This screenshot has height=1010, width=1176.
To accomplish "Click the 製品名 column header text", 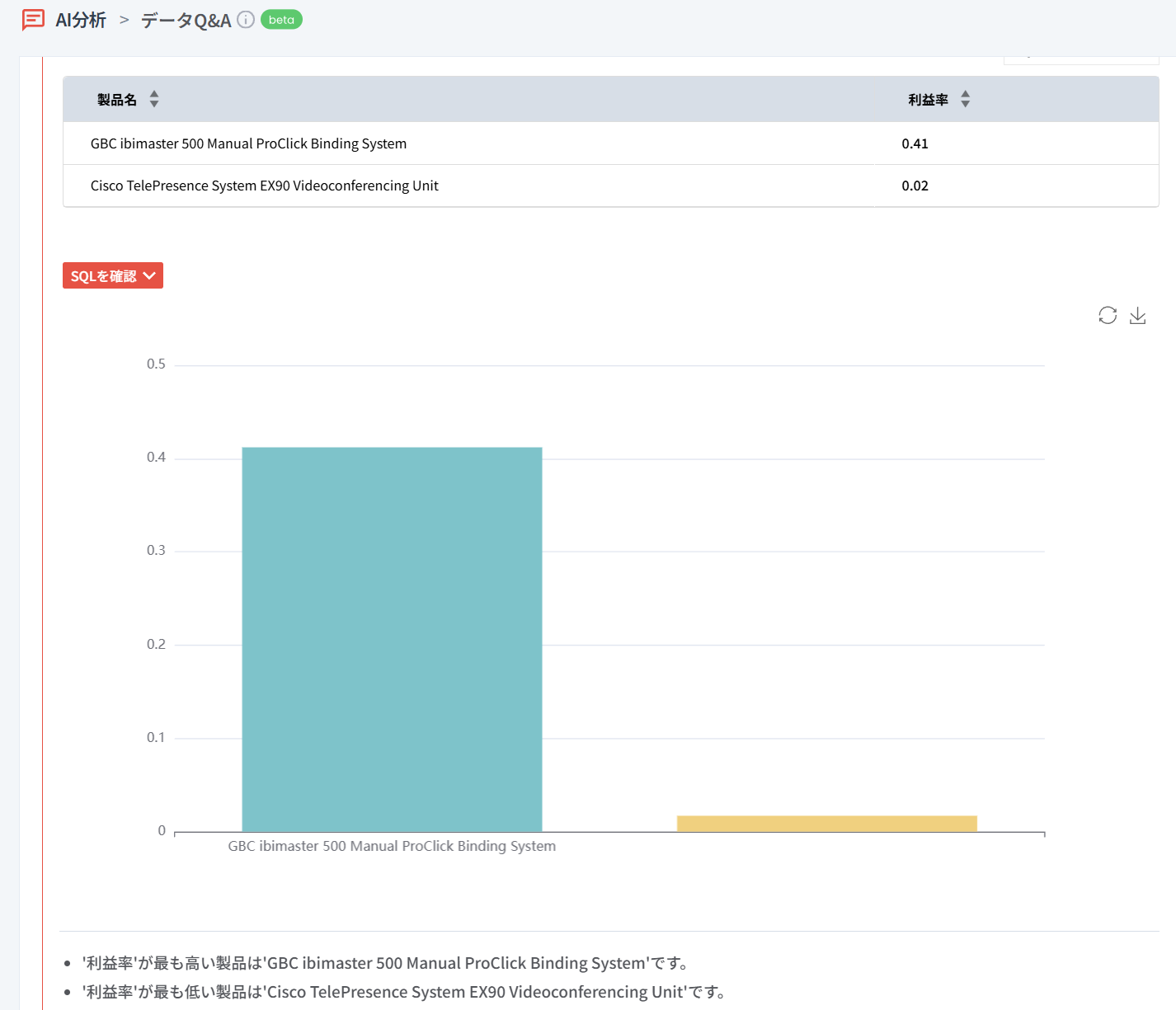I will pyautogui.click(x=117, y=100).
